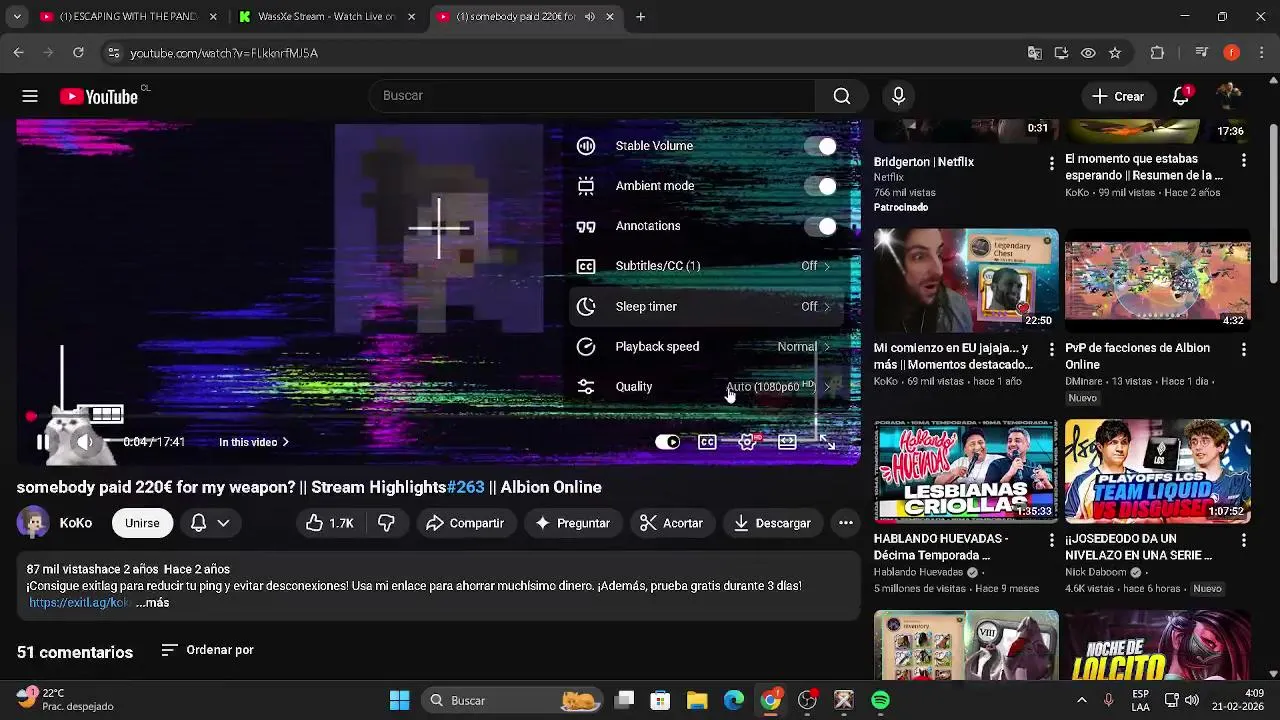Screen dimensions: 1280x720
Task: Enter full screen mode
Action: point(827,442)
